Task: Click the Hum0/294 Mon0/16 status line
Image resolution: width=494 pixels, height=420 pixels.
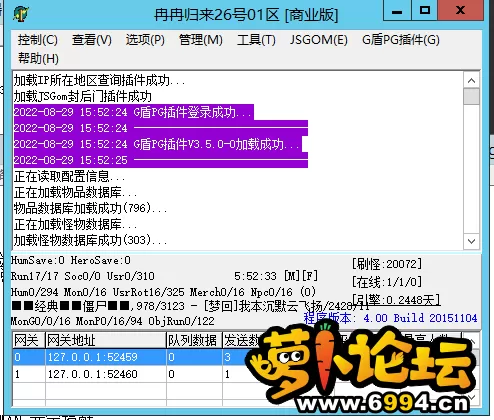Action: [x=163, y=292]
